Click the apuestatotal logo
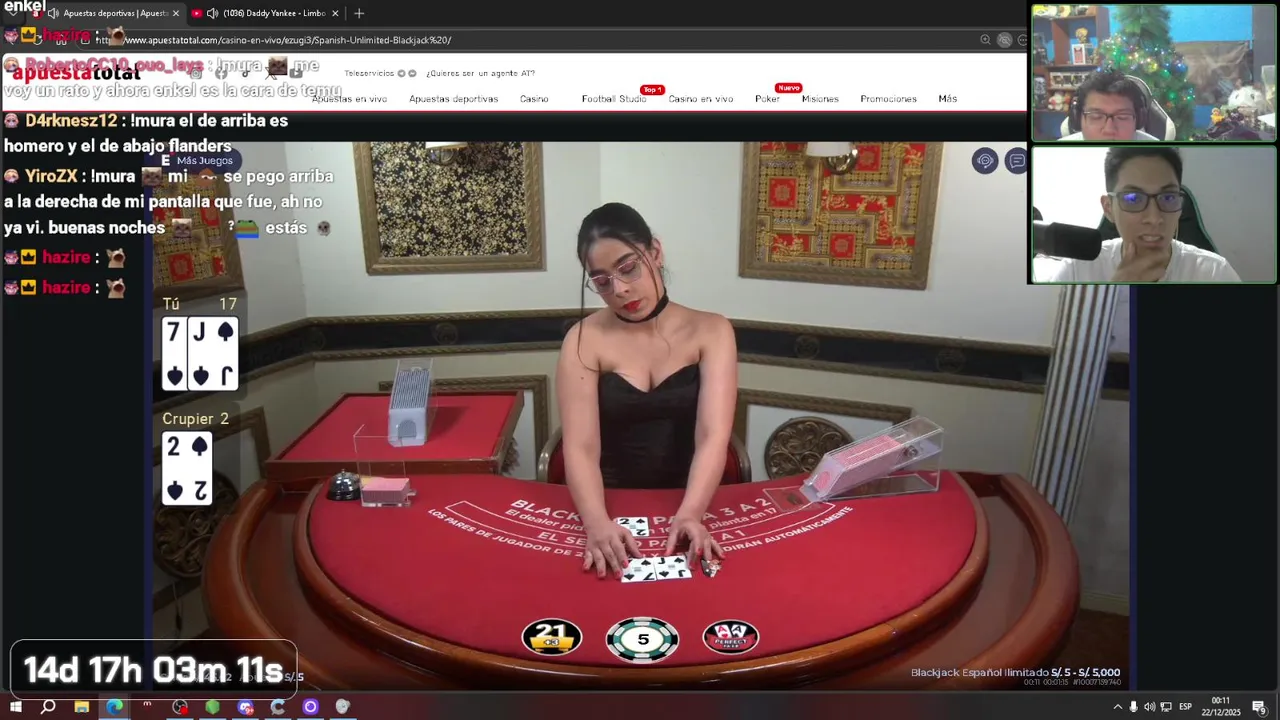Viewport: 1280px width, 720px height. (77, 73)
